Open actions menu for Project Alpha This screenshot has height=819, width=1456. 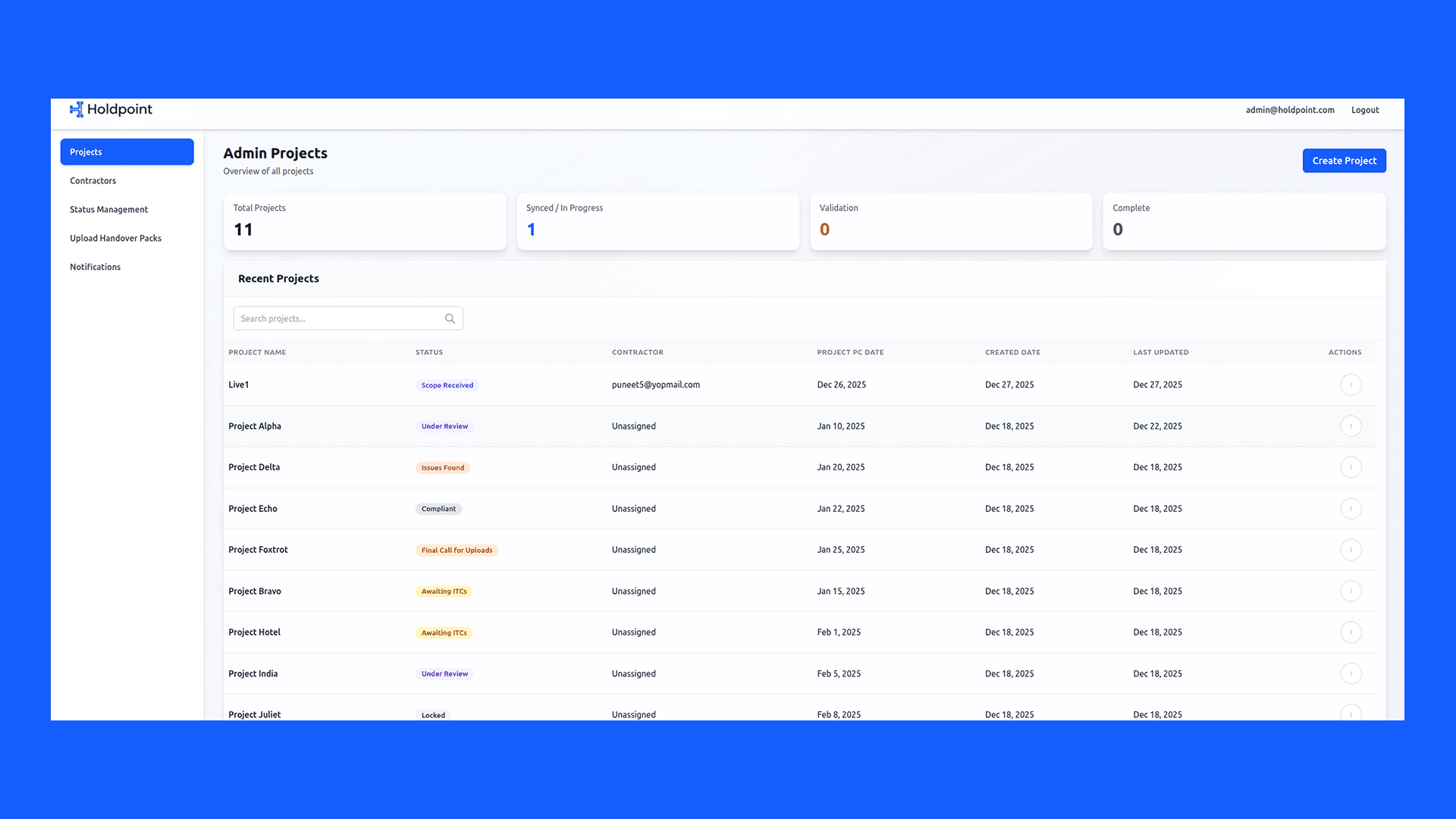tap(1351, 426)
